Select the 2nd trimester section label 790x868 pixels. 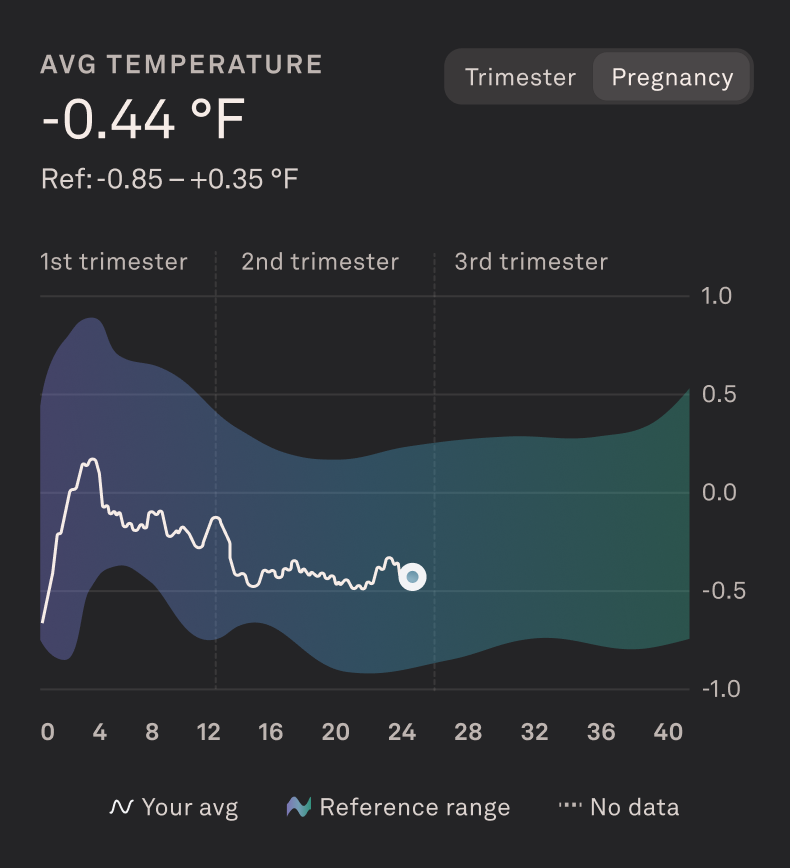click(320, 262)
